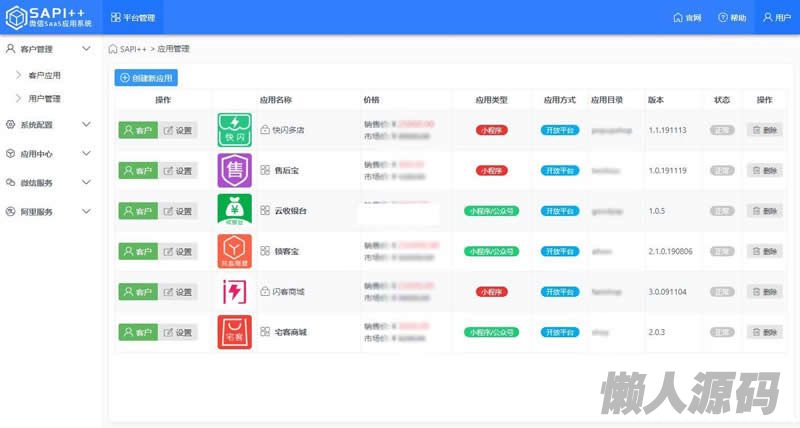Click the SAPI++ logo icon

pos(16,17)
